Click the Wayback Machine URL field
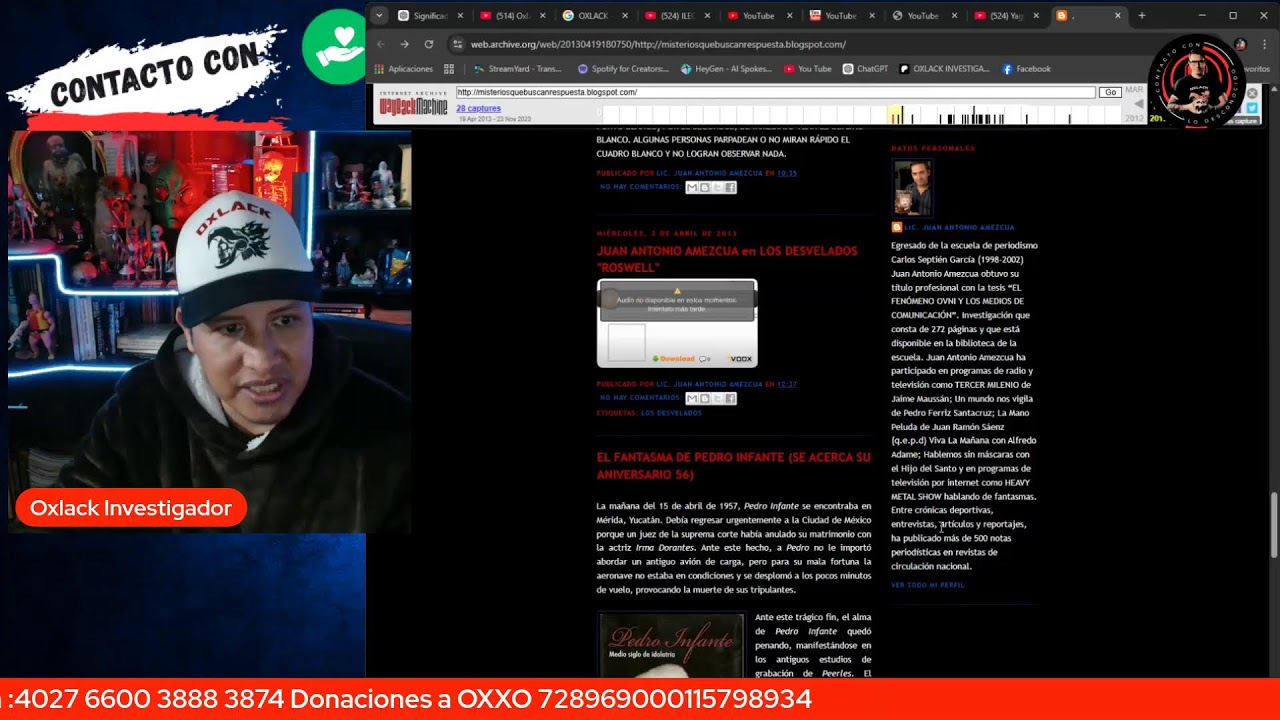 coord(775,92)
